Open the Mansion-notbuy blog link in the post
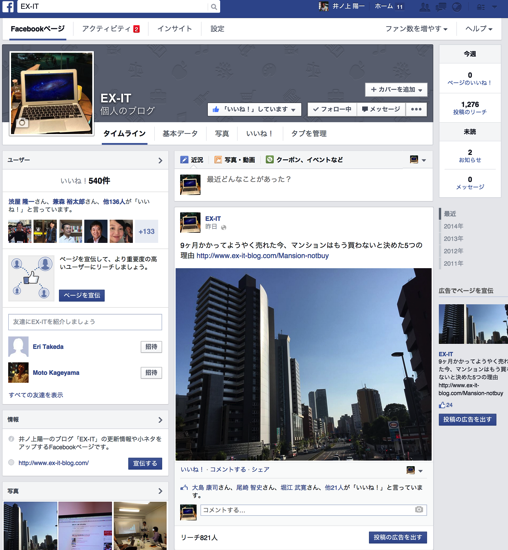508x550 pixels. click(x=262, y=256)
